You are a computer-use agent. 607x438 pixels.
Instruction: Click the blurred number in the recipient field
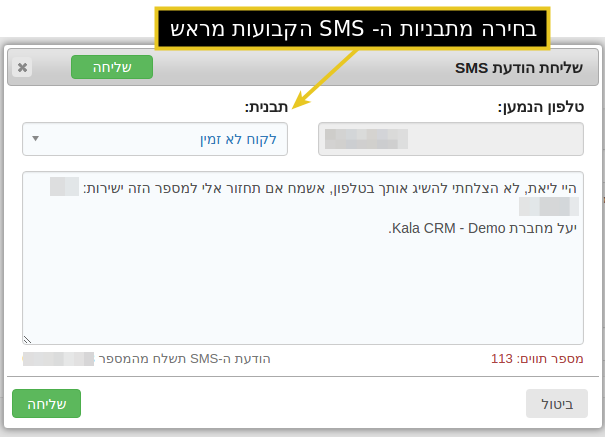click(x=366, y=139)
